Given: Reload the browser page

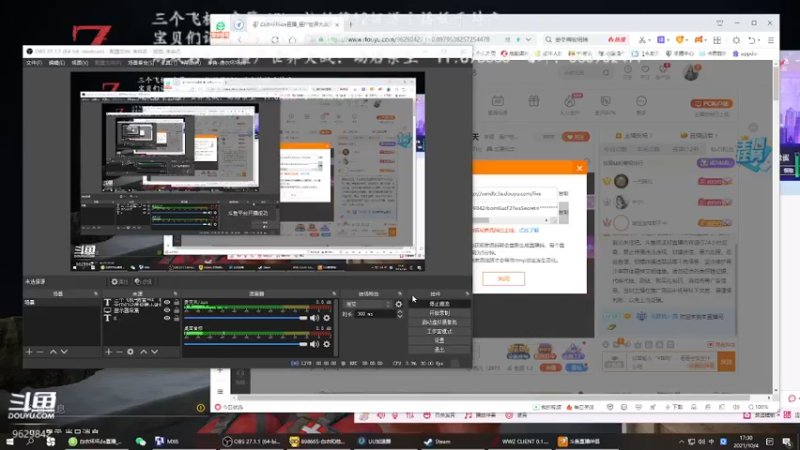Looking at the screenshot, I should click(x=275, y=40).
